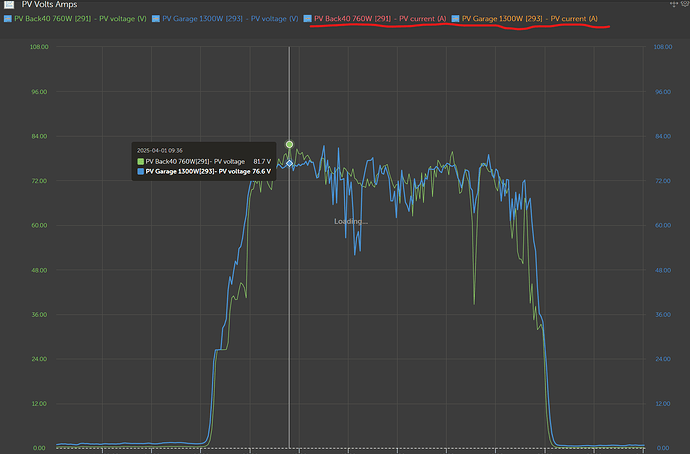
Task: Click blue axis label 0.00
Action: (663, 448)
